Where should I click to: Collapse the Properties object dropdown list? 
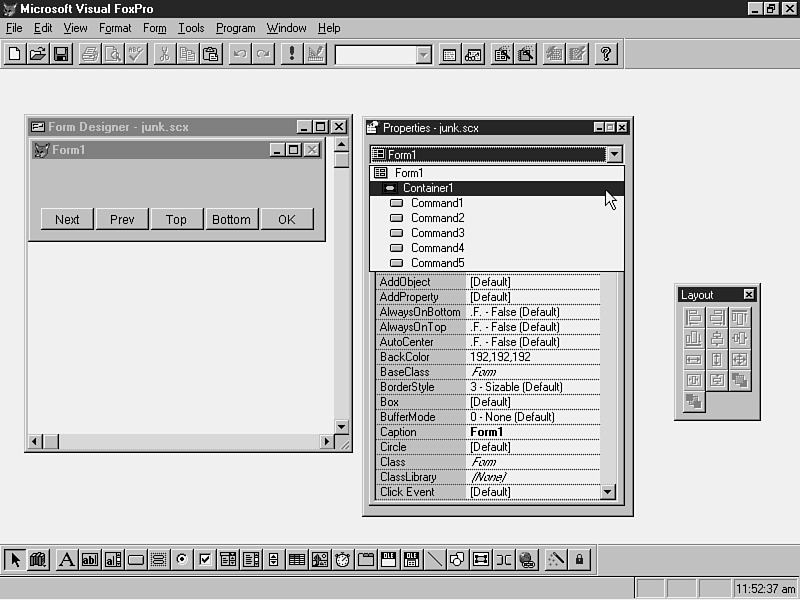614,154
